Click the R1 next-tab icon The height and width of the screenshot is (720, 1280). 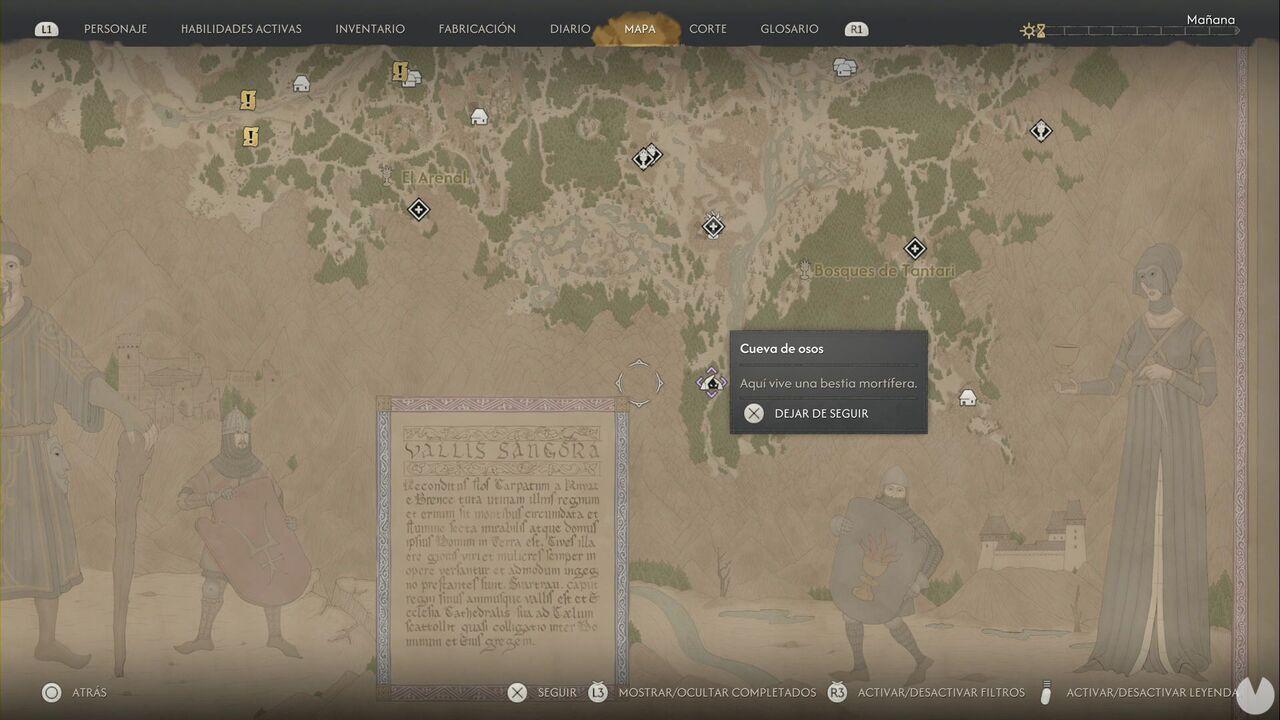856,29
